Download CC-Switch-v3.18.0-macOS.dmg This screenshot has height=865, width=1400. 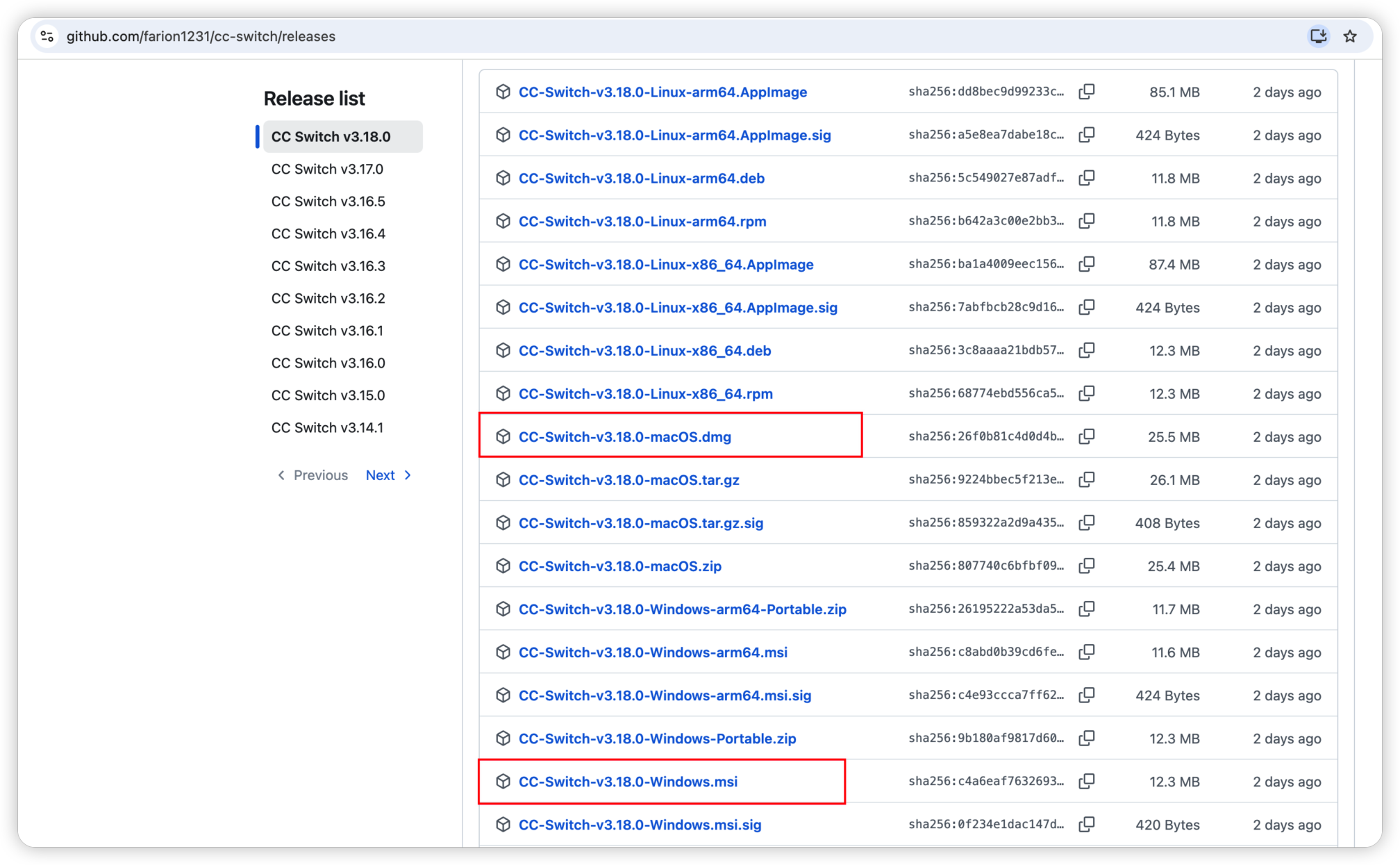pyautogui.click(x=625, y=437)
